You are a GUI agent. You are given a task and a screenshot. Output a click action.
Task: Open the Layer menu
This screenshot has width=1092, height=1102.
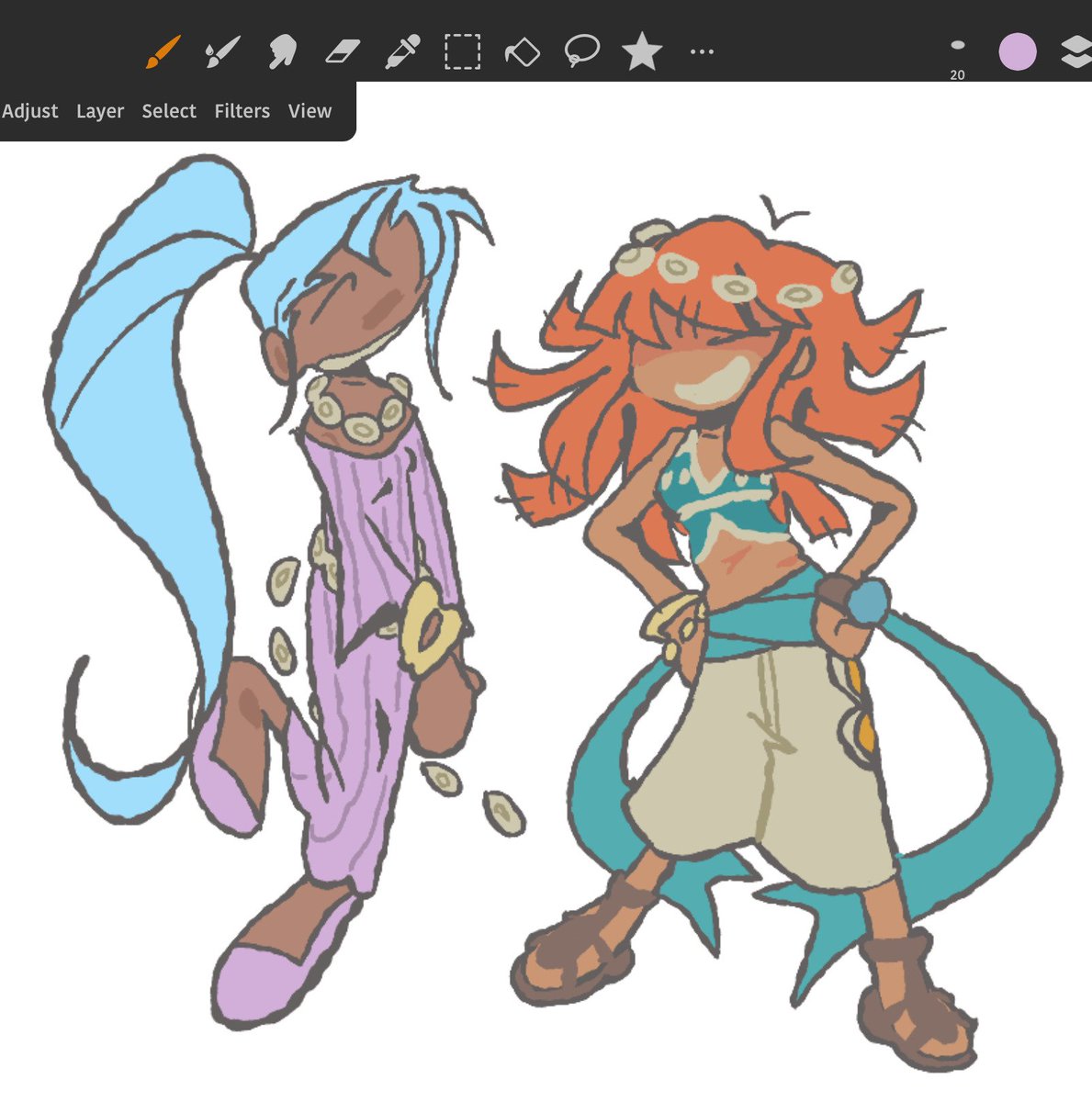click(100, 111)
